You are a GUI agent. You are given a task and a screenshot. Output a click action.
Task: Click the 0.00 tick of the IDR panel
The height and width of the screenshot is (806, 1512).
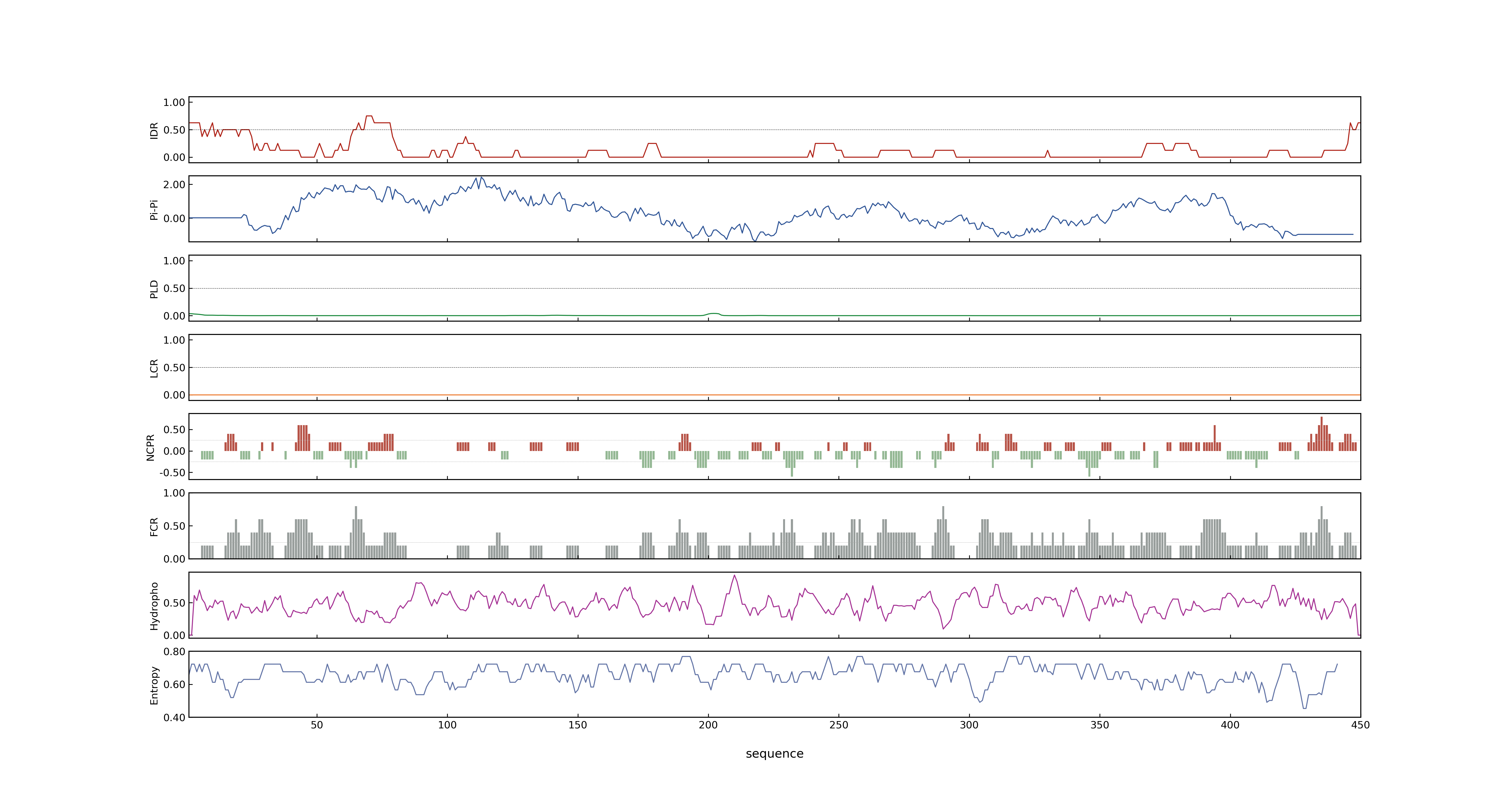click(x=174, y=157)
